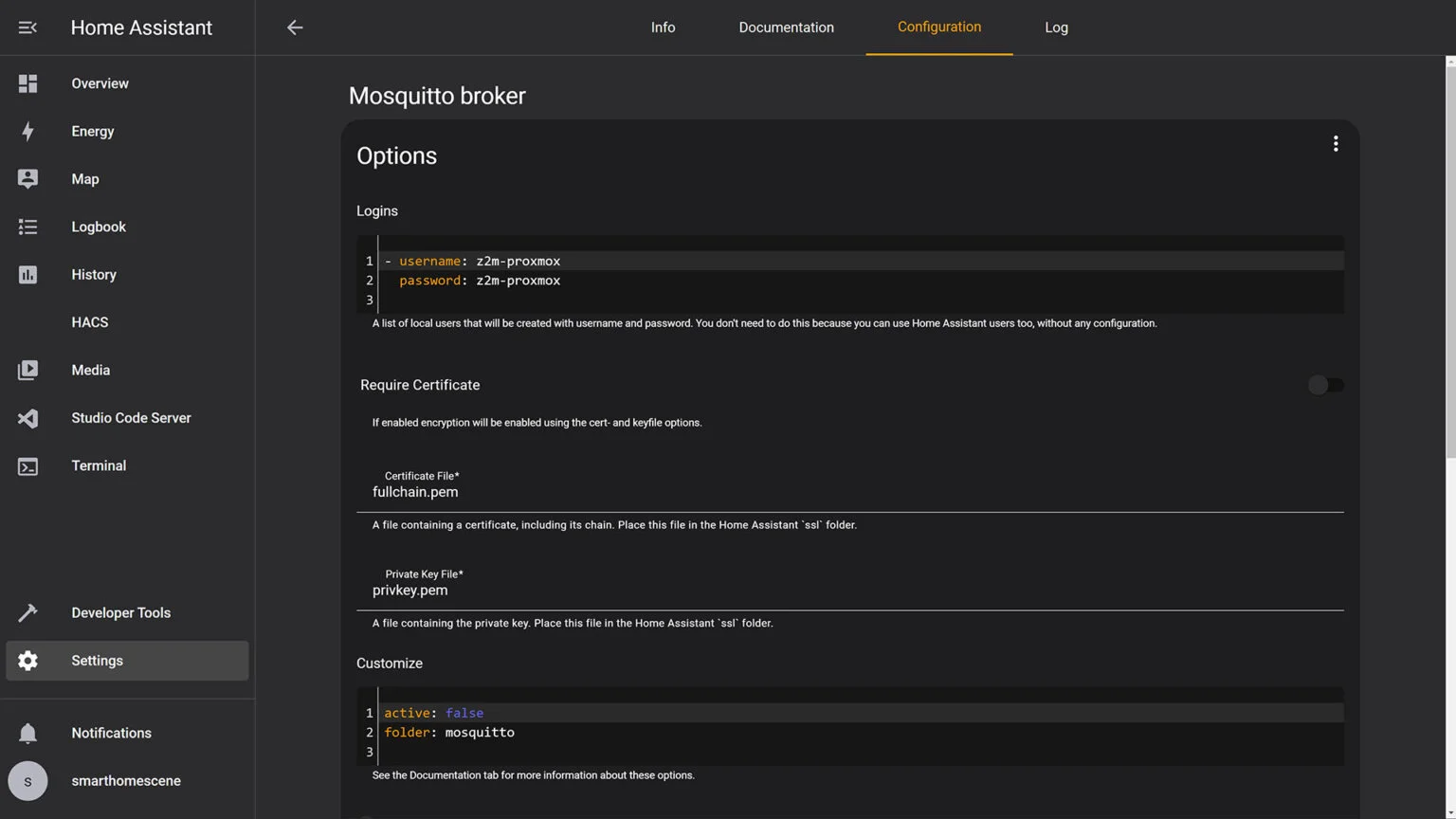Click the page vertical scrollbar
Image resolution: width=1456 pixels, height=819 pixels.
point(1450,261)
